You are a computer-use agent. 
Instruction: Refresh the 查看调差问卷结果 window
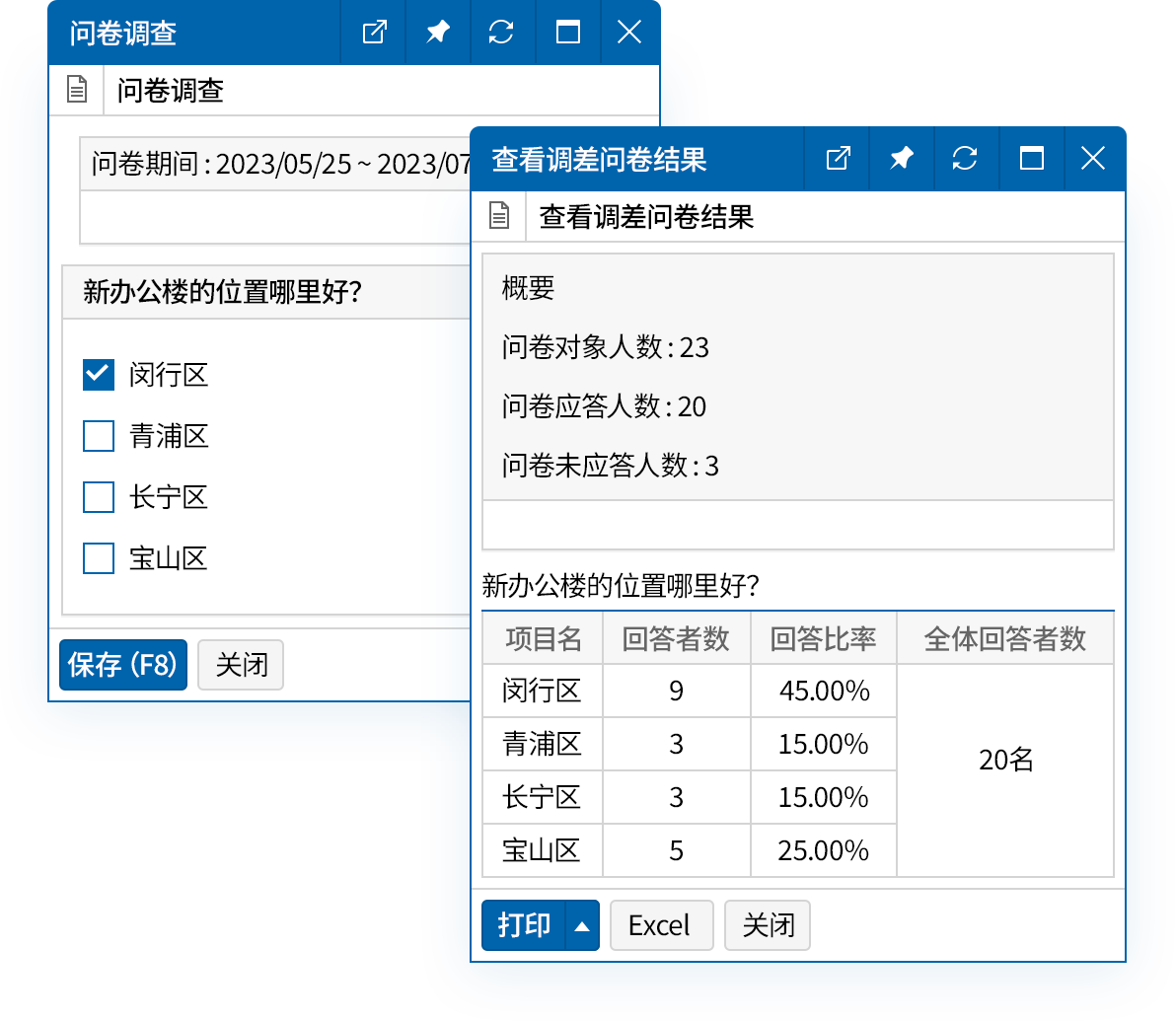tap(966, 159)
